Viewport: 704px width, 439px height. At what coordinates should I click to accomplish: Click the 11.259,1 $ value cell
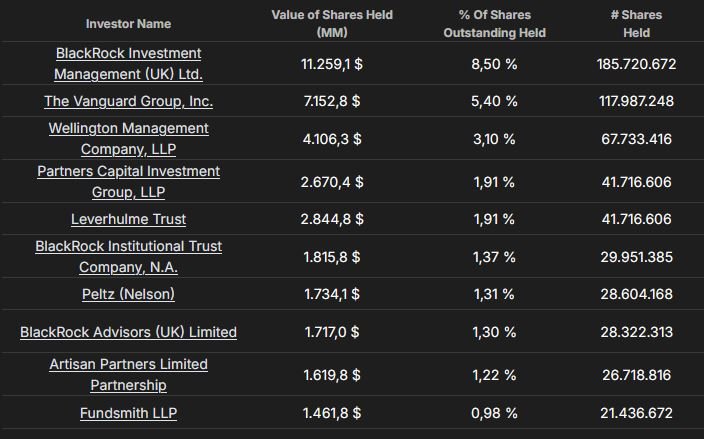tap(332, 63)
